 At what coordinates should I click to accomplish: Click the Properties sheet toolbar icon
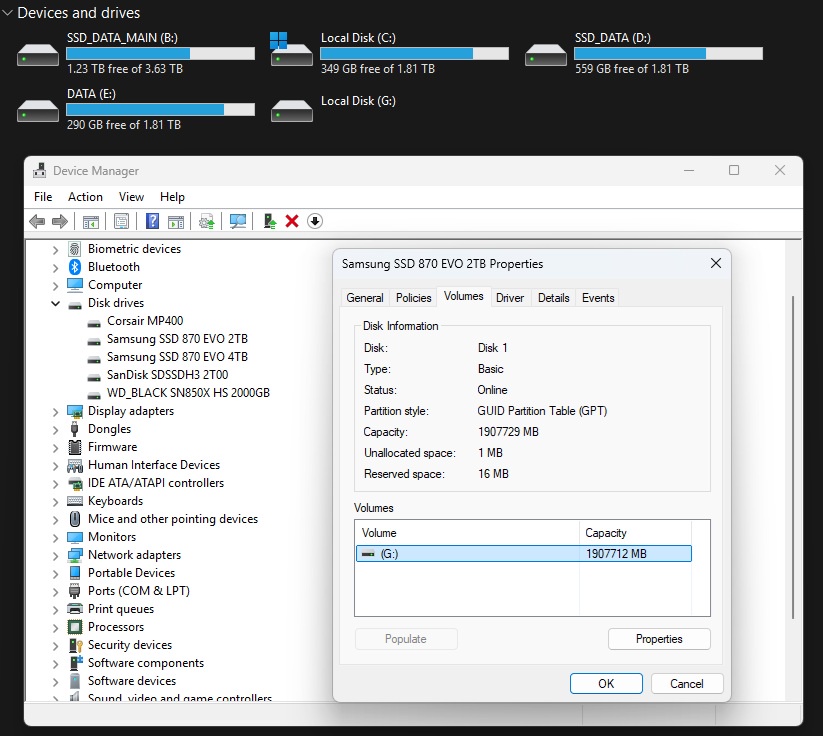coord(121,222)
